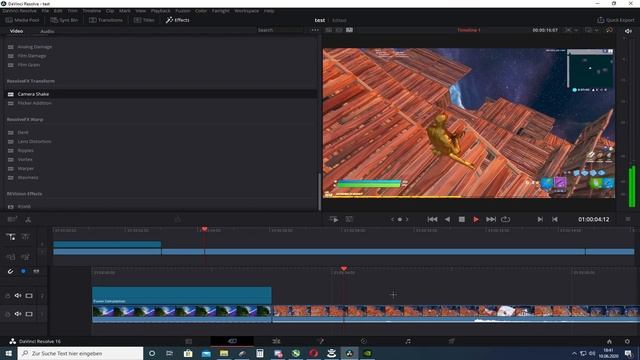Select the Fusion Composition clip

(182, 295)
